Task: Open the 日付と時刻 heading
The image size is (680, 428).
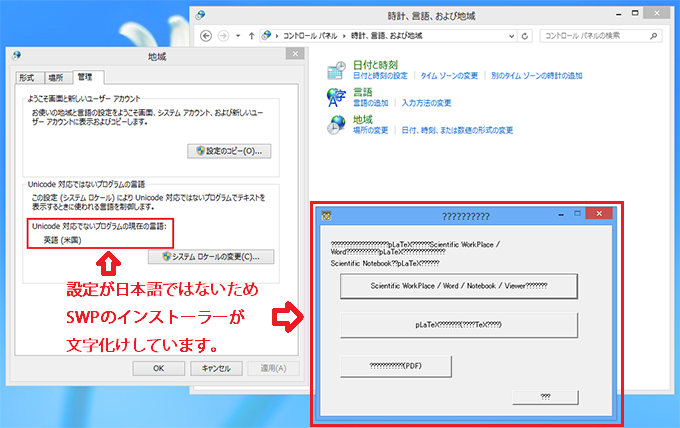Action: (x=375, y=65)
